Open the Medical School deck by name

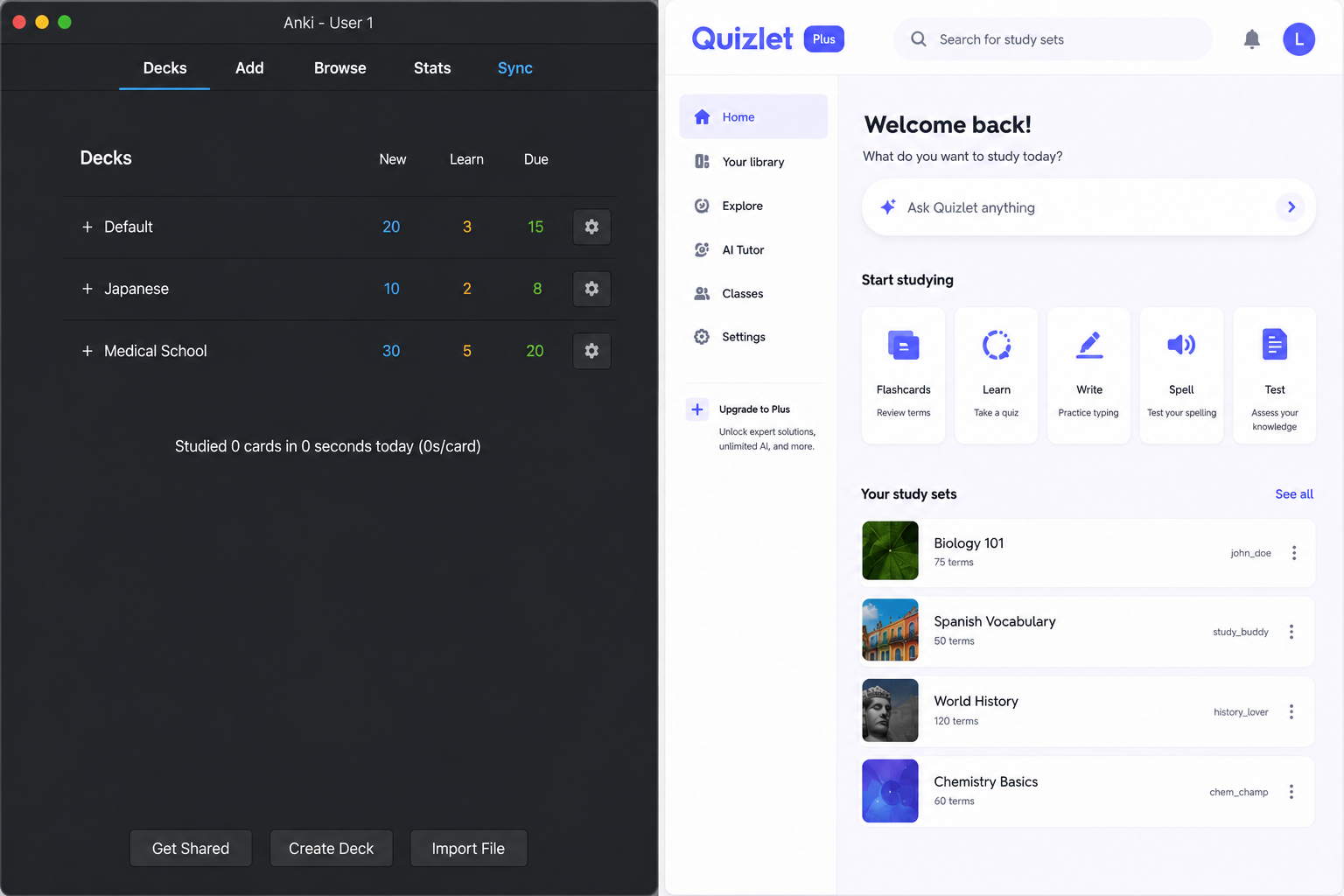click(156, 351)
